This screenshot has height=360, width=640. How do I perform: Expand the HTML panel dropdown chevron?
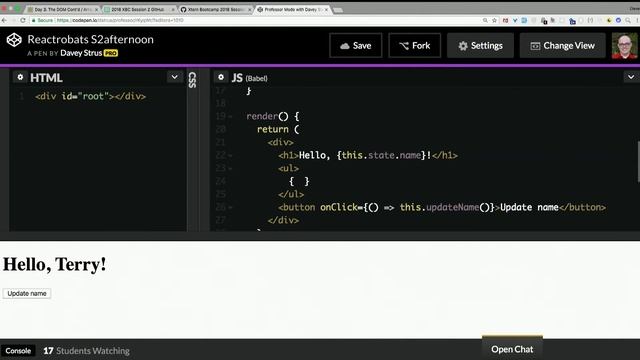click(x=175, y=77)
